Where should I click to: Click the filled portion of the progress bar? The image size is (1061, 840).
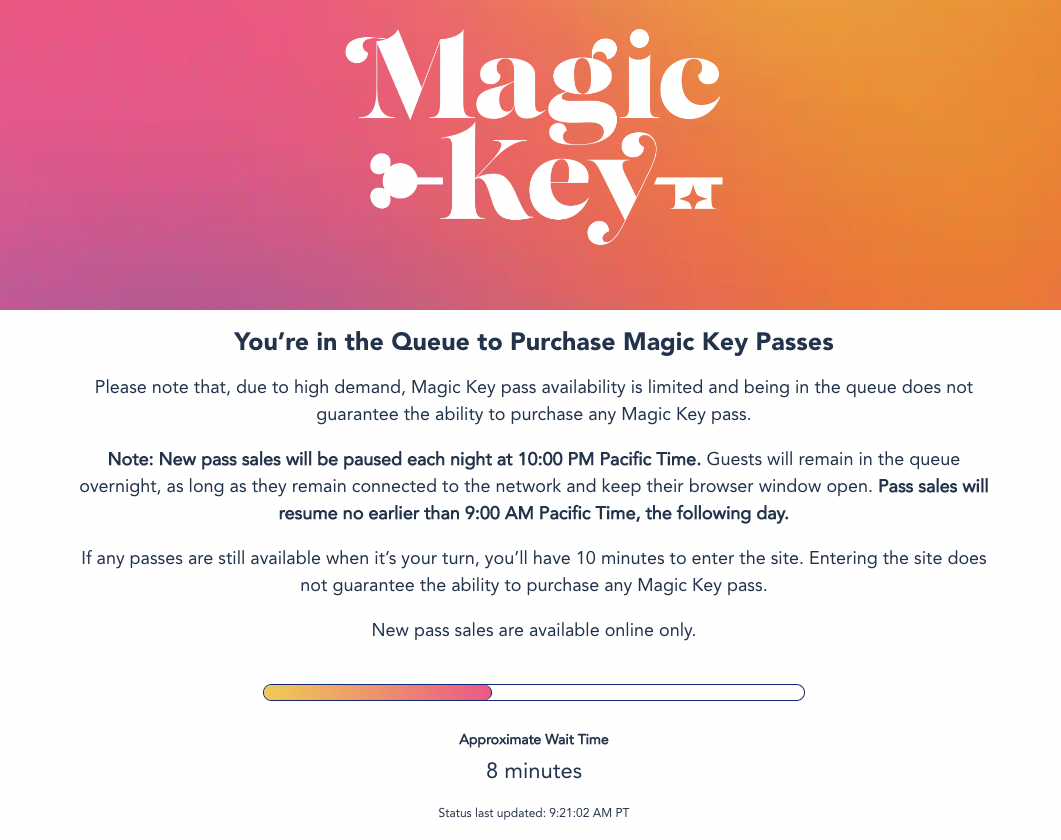377,692
